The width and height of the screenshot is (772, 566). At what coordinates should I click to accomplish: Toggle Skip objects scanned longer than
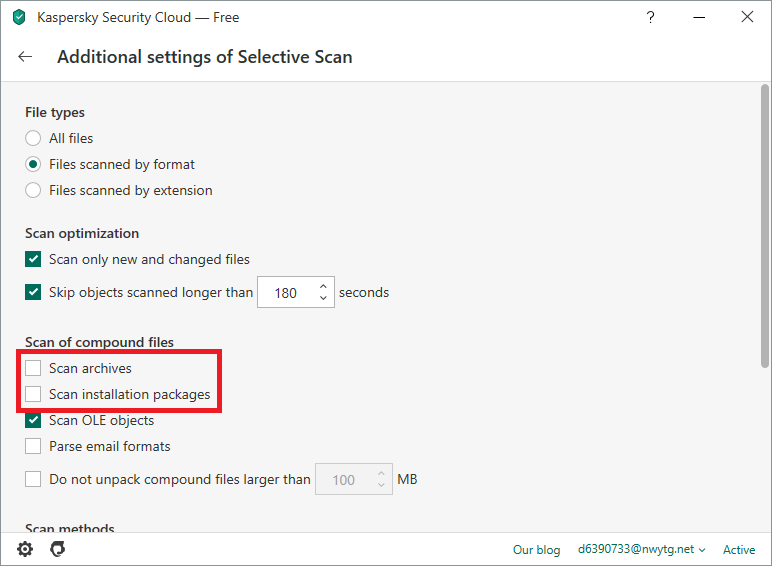33,293
